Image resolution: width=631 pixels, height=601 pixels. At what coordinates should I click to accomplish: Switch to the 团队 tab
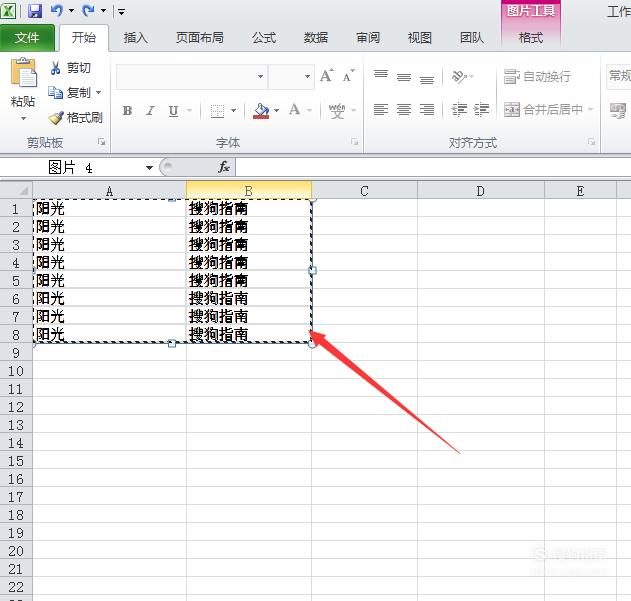pos(472,38)
